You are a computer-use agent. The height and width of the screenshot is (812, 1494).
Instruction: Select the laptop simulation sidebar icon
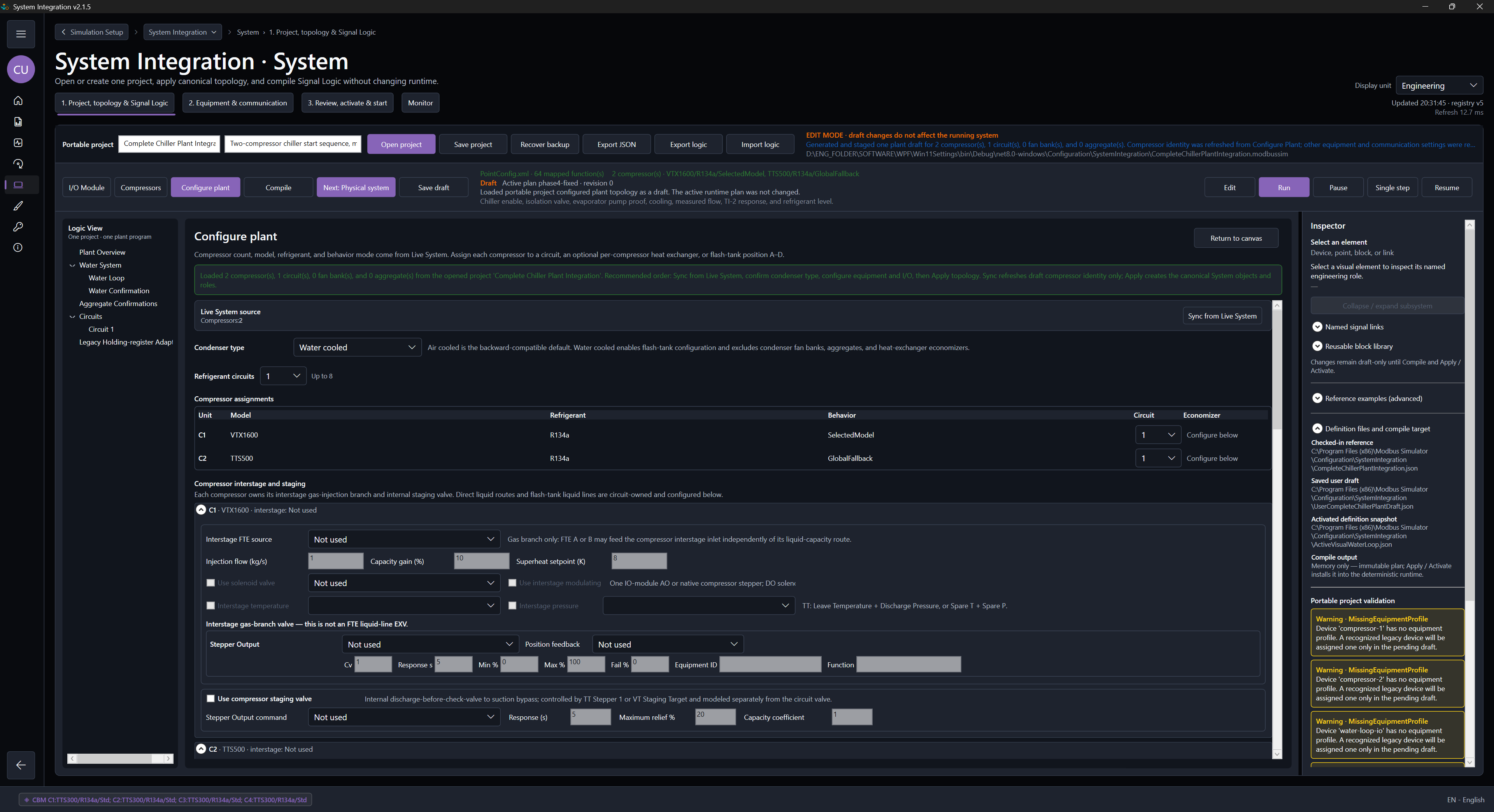[x=18, y=185]
